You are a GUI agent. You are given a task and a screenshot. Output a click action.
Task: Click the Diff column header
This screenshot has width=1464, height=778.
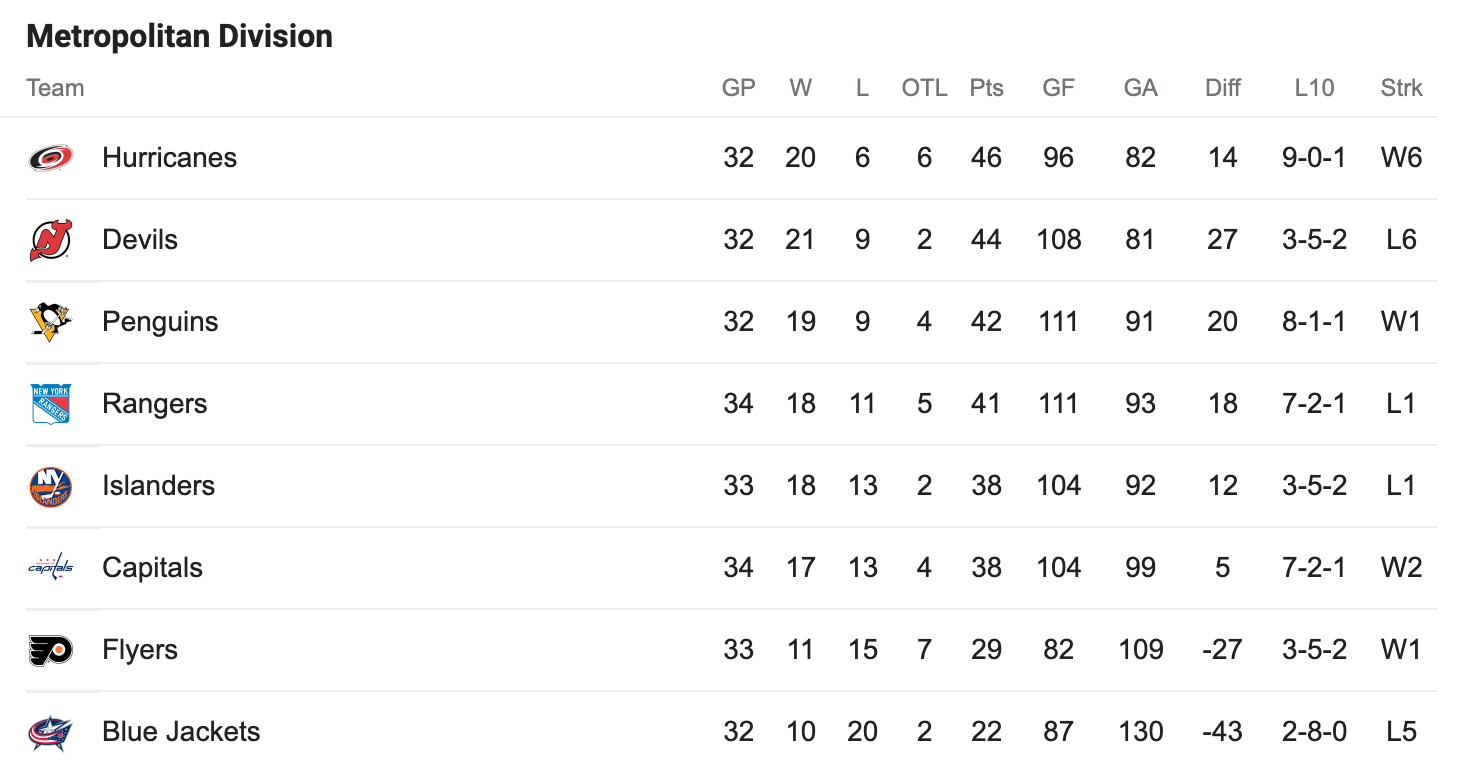coord(1222,88)
